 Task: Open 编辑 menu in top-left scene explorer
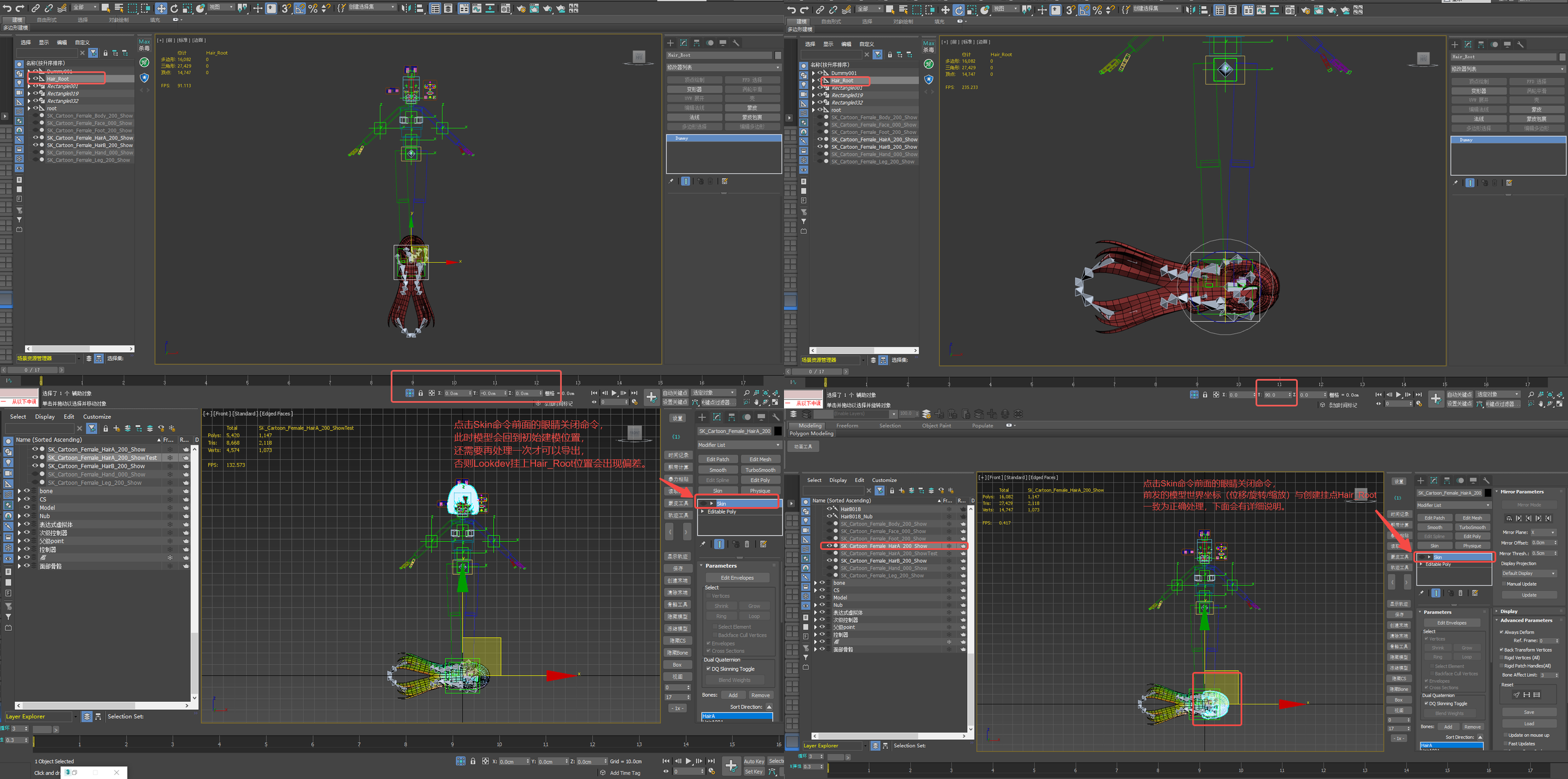tap(62, 43)
